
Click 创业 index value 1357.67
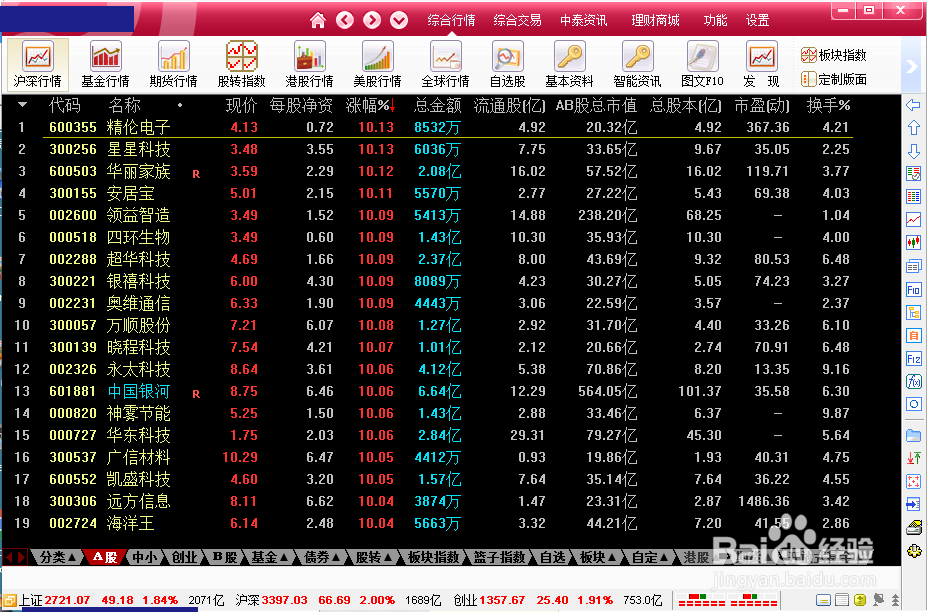(x=502, y=600)
